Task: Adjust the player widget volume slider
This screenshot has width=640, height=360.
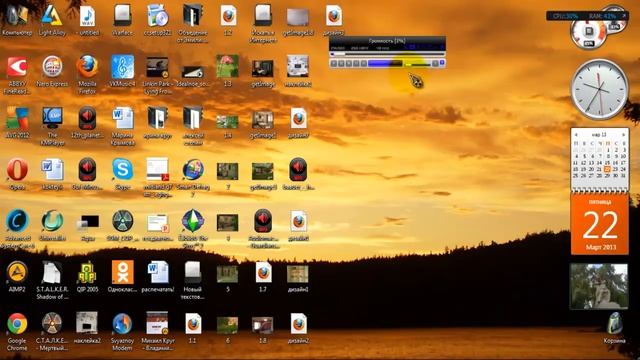Action: pyautogui.click(x=385, y=63)
